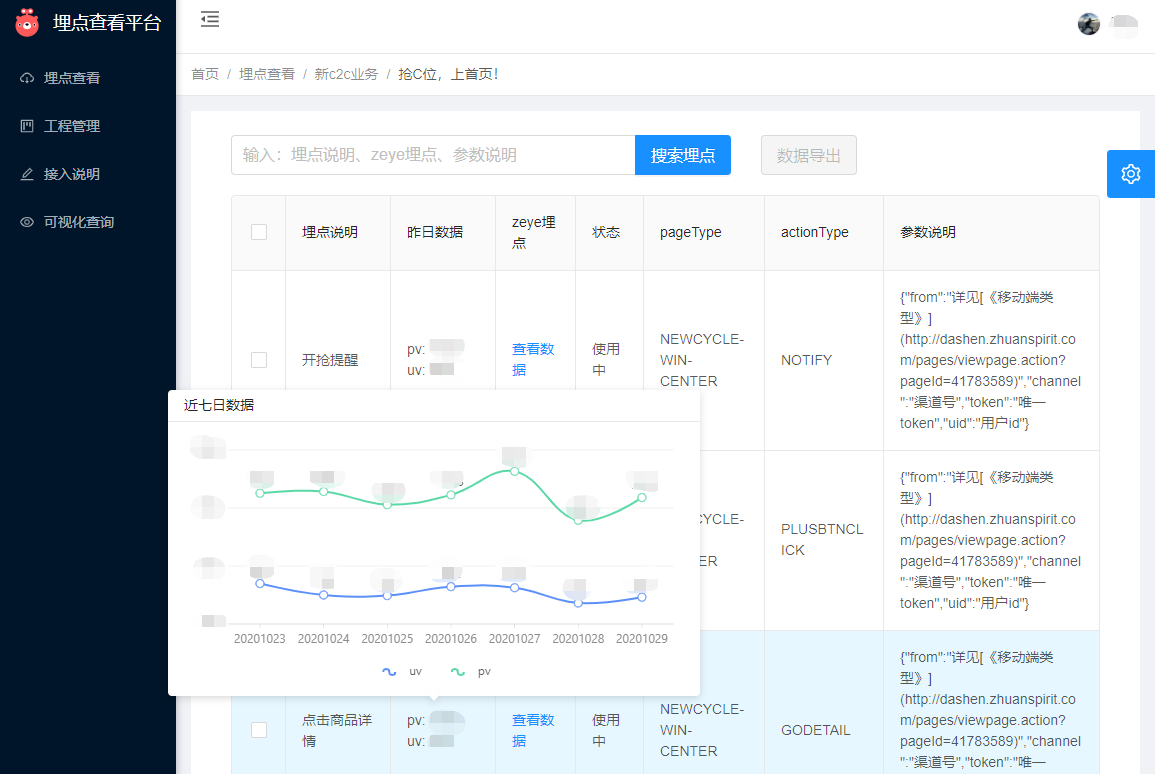The width and height of the screenshot is (1155, 774).
Task: Click the 点击商品详情 description cell
Action: pos(337,731)
